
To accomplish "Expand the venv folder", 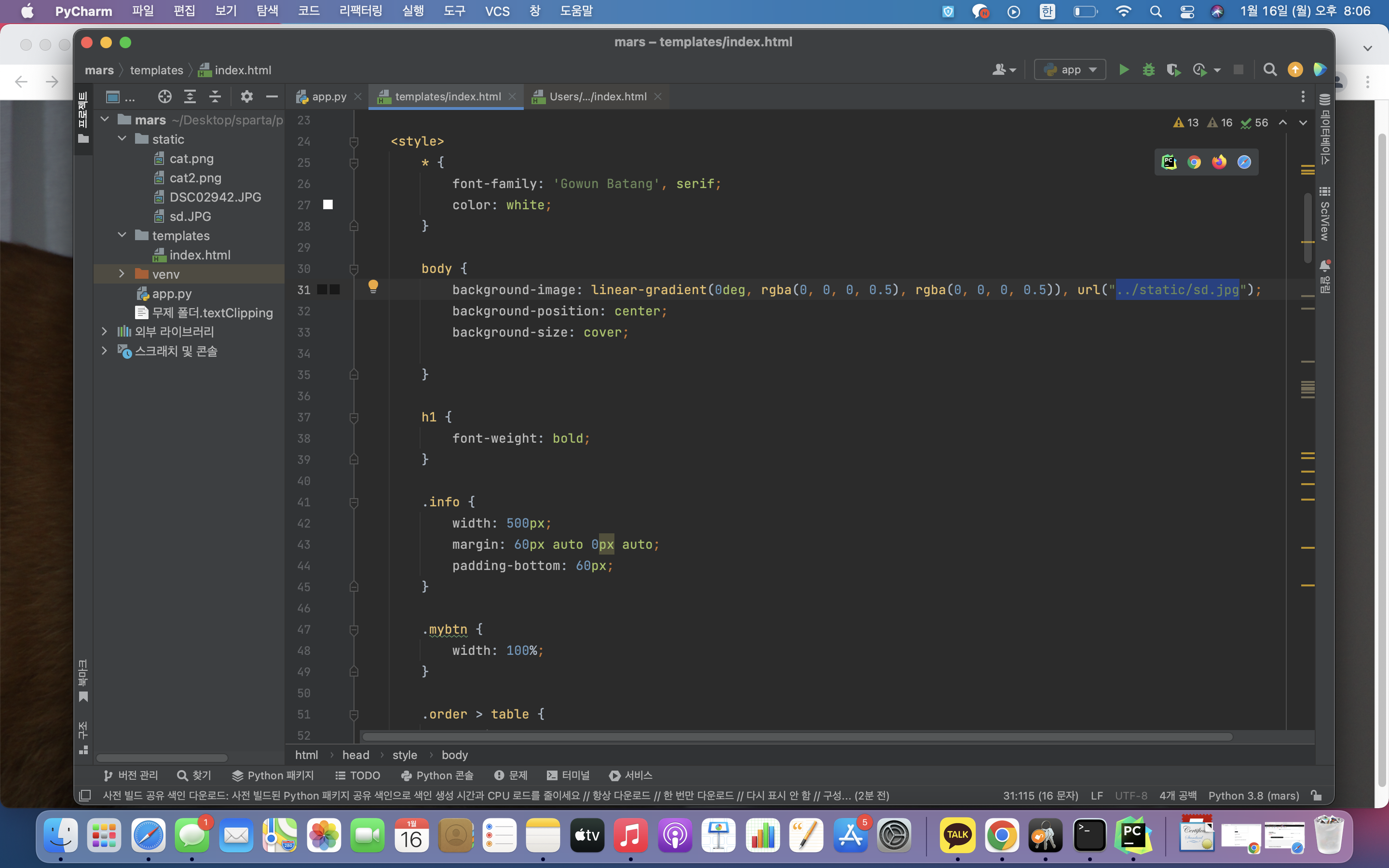I will point(122,274).
